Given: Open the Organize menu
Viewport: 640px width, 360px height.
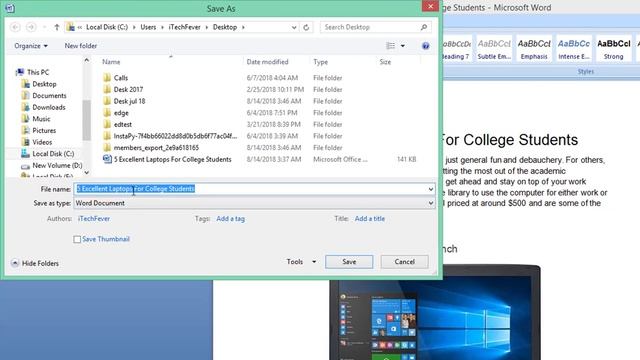Looking at the screenshot, I should point(31,46).
